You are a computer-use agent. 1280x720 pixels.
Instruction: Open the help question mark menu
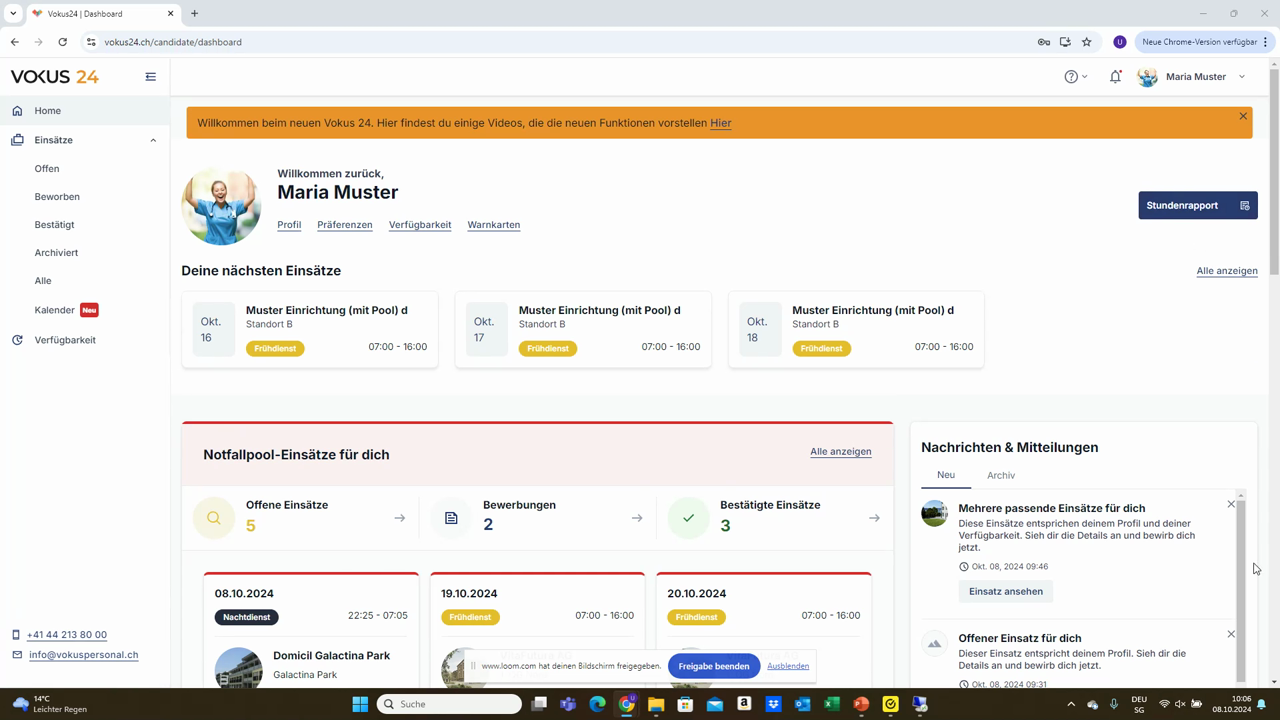click(x=1075, y=77)
